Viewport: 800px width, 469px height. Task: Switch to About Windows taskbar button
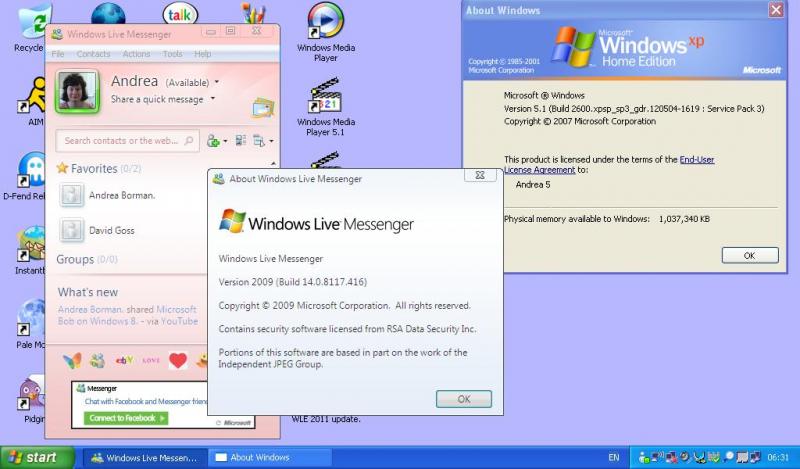[269, 458]
